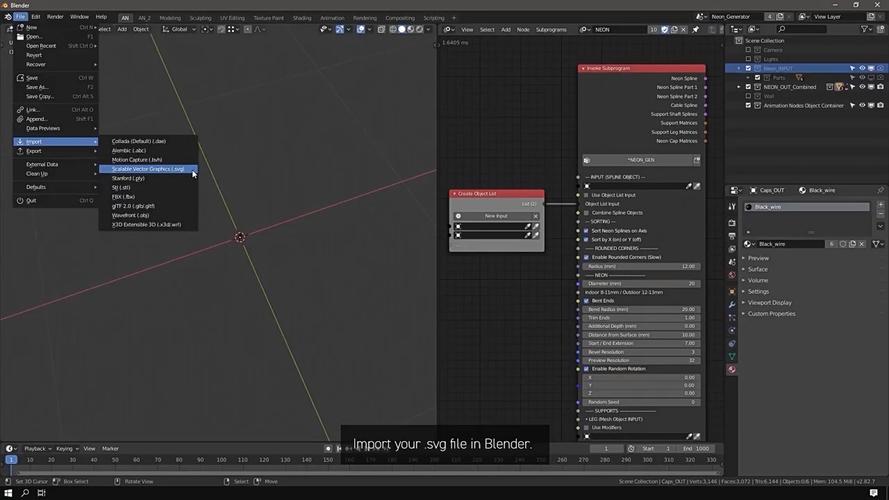Choose FBX (.fbx) import option
The width and height of the screenshot is (889, 500).
coord(148,197)
